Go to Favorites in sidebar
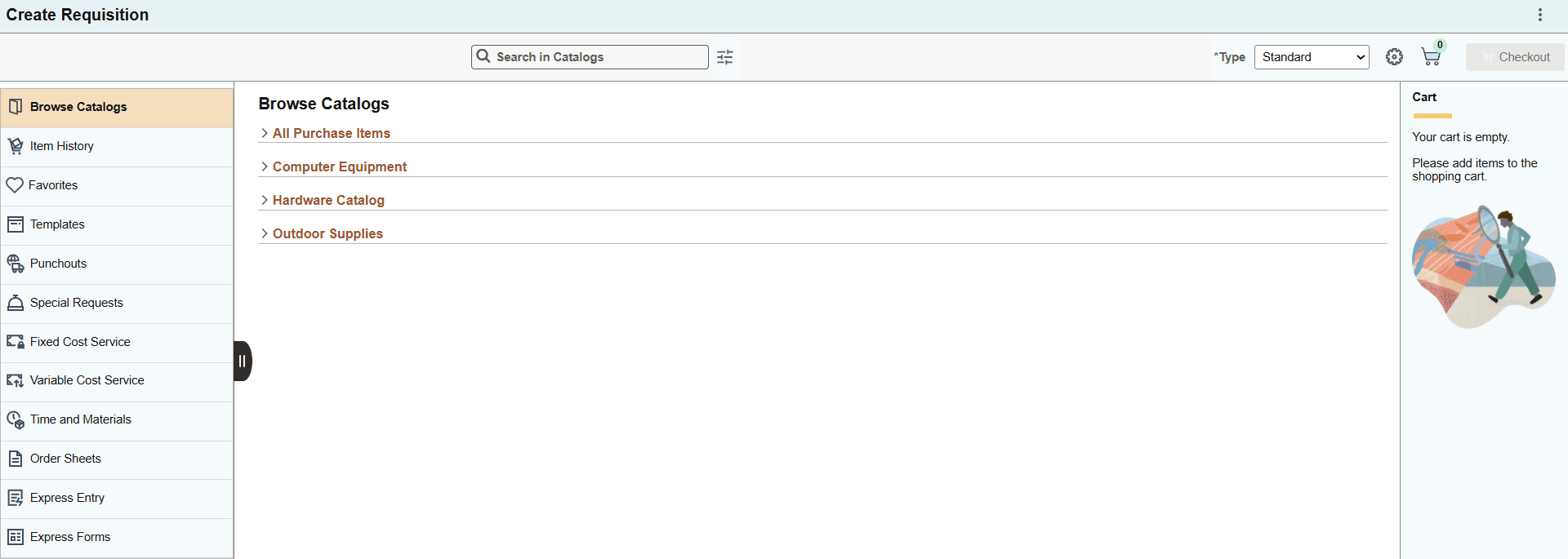 (x=118, y=186)
